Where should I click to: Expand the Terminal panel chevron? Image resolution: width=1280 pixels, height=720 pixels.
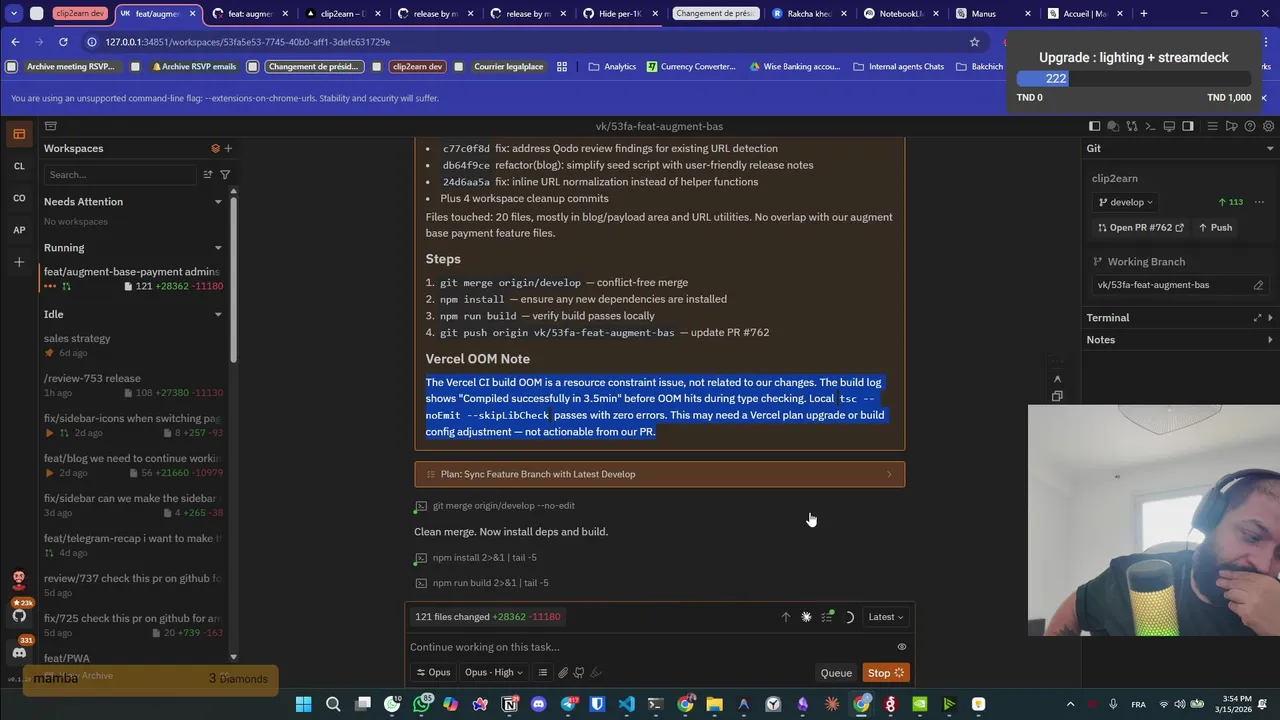click(x=1270, y=318)
